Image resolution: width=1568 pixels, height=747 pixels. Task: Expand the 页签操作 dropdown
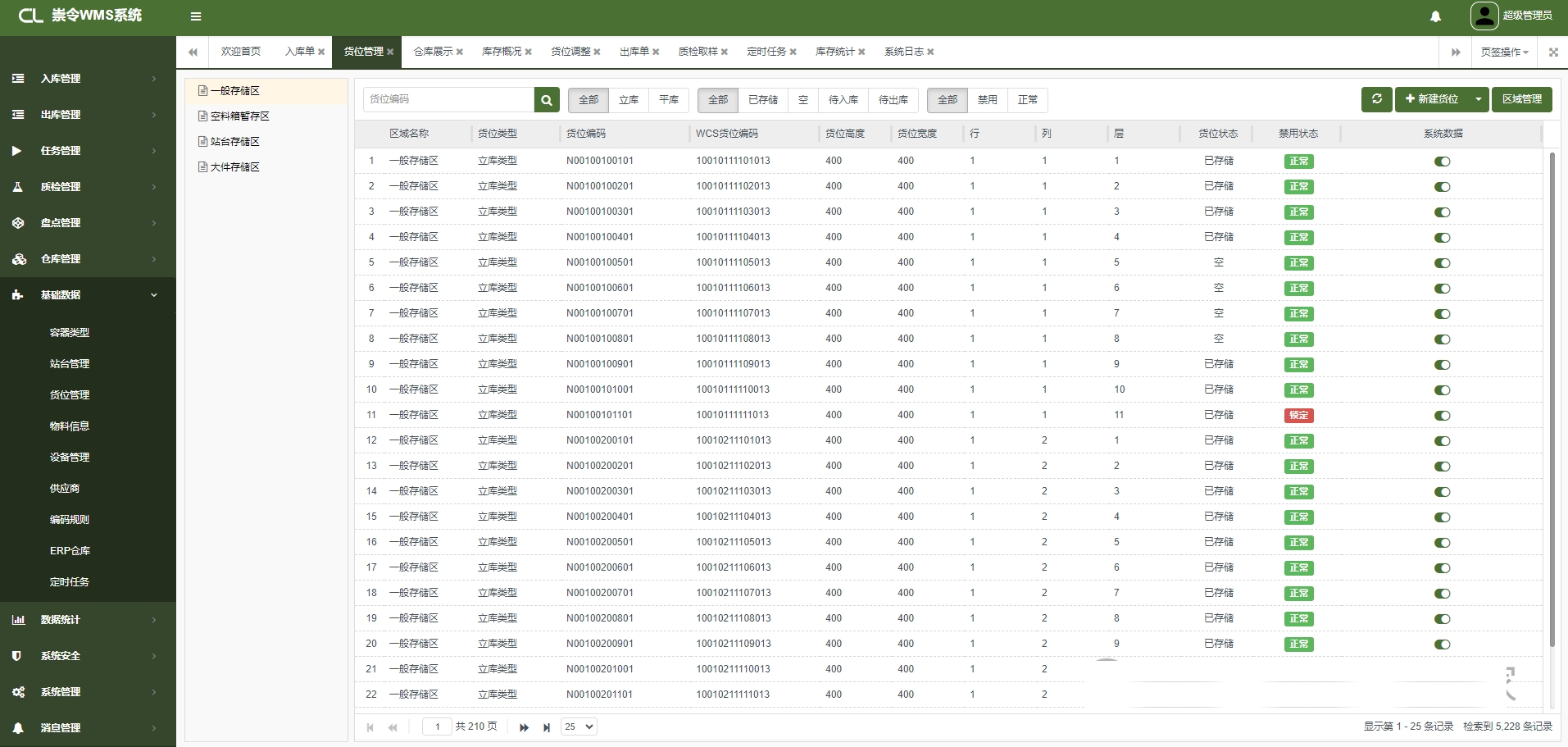tap(1504, 52)
